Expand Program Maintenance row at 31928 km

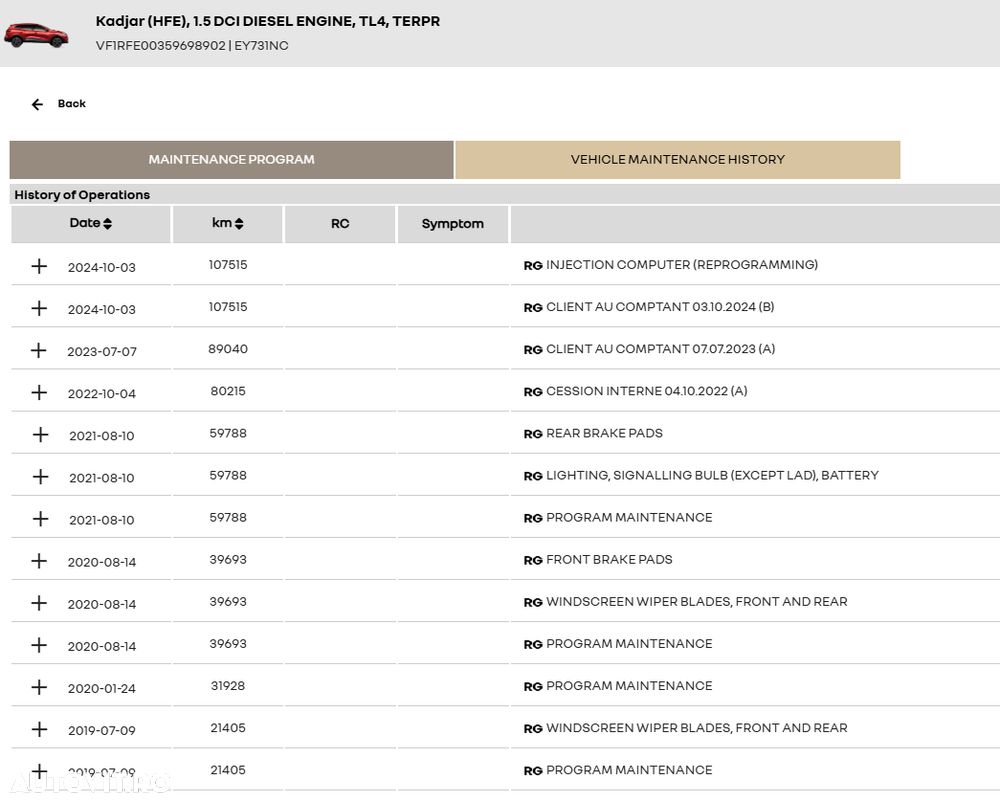tap(40, 687)
